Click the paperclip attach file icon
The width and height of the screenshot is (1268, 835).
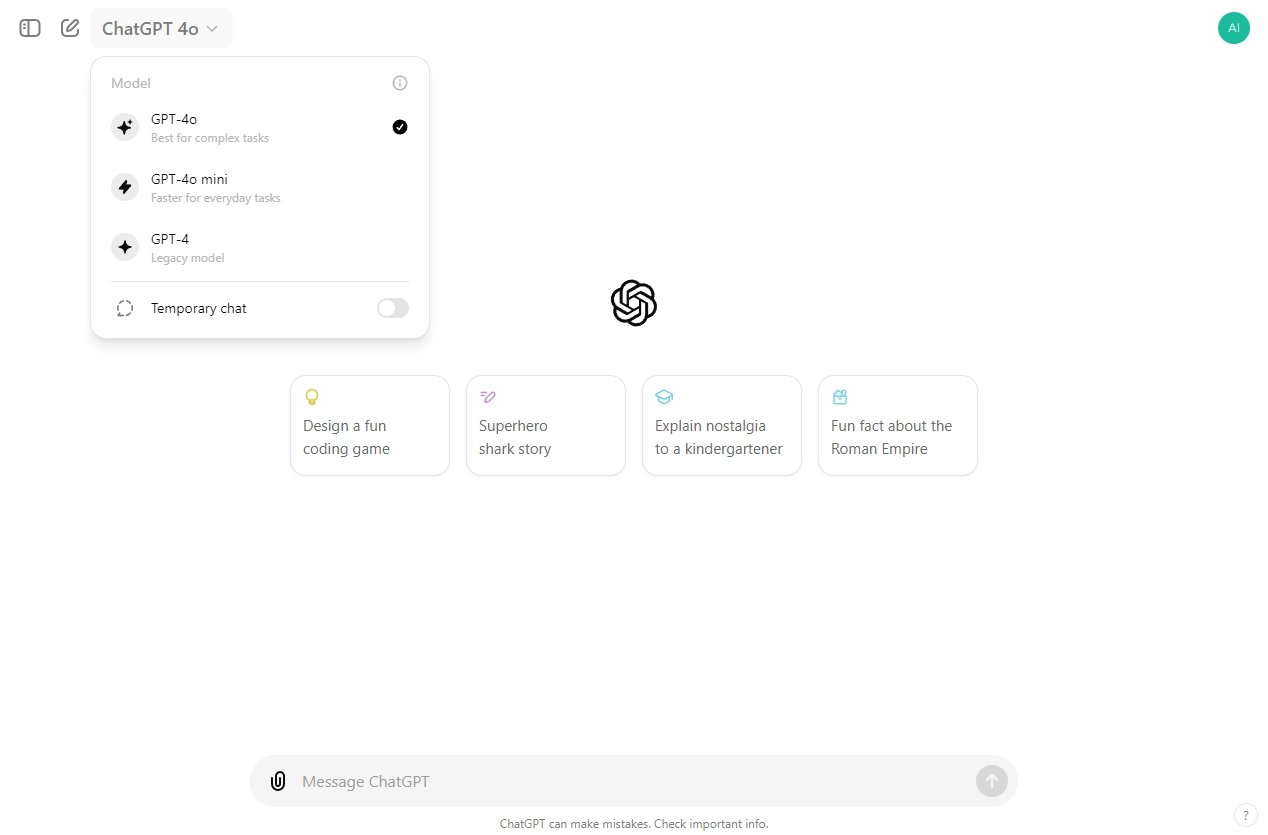[278, 781]
